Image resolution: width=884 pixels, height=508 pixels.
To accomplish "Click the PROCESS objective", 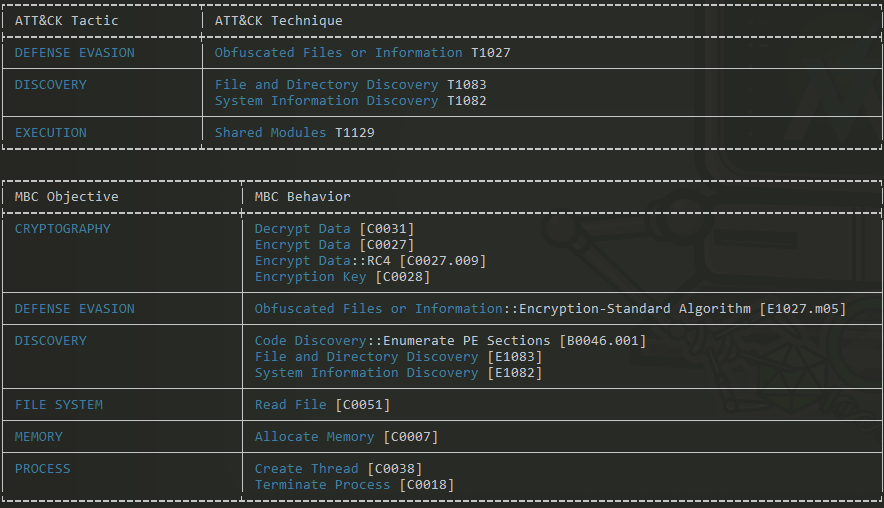I will pos(42,469).
